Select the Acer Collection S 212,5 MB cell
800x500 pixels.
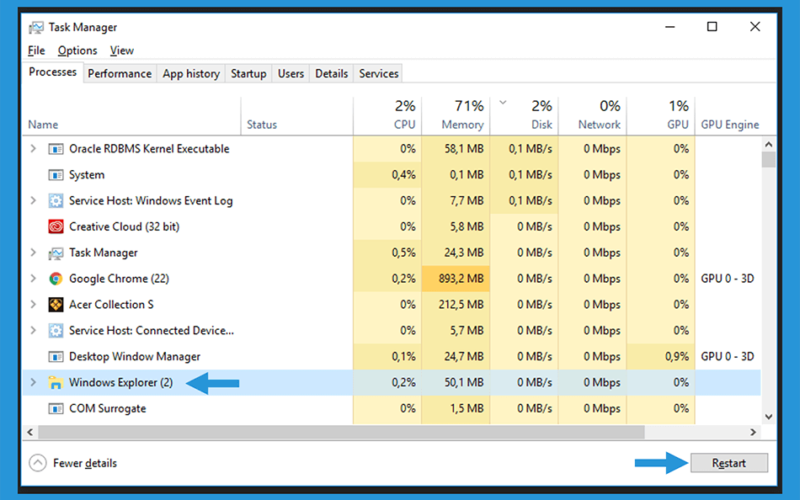pos(456,305)
